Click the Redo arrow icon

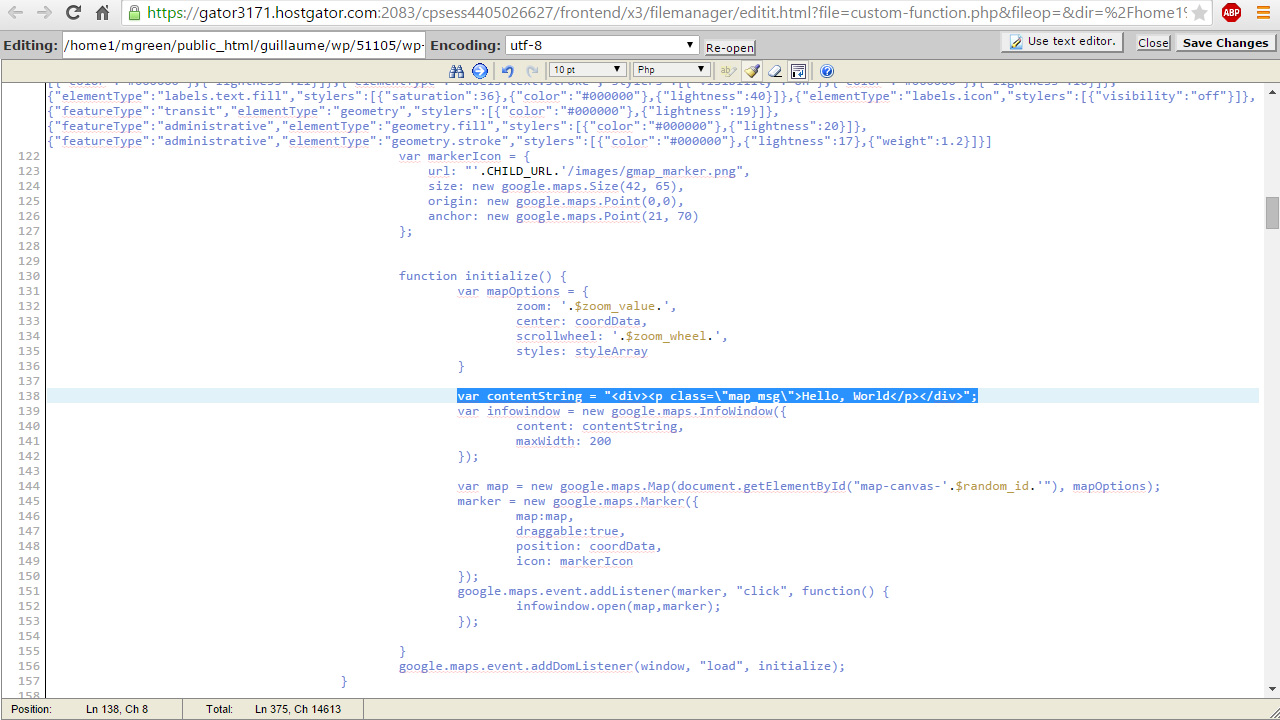pyautogui.click(x=532, y=71)
